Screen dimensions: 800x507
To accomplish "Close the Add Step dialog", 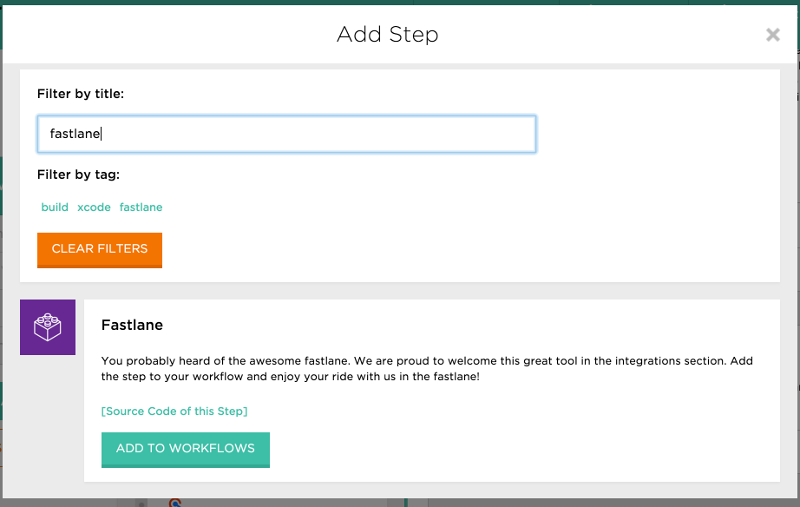I will [772, 35].
